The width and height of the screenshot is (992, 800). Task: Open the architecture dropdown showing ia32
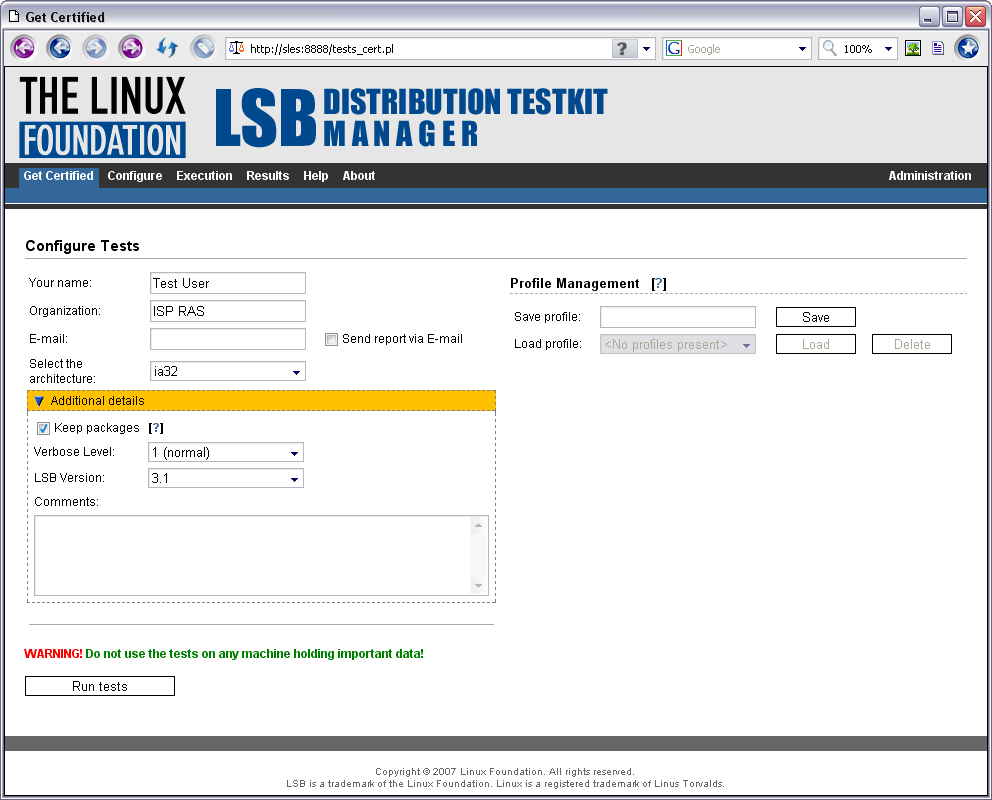[228, 371]
